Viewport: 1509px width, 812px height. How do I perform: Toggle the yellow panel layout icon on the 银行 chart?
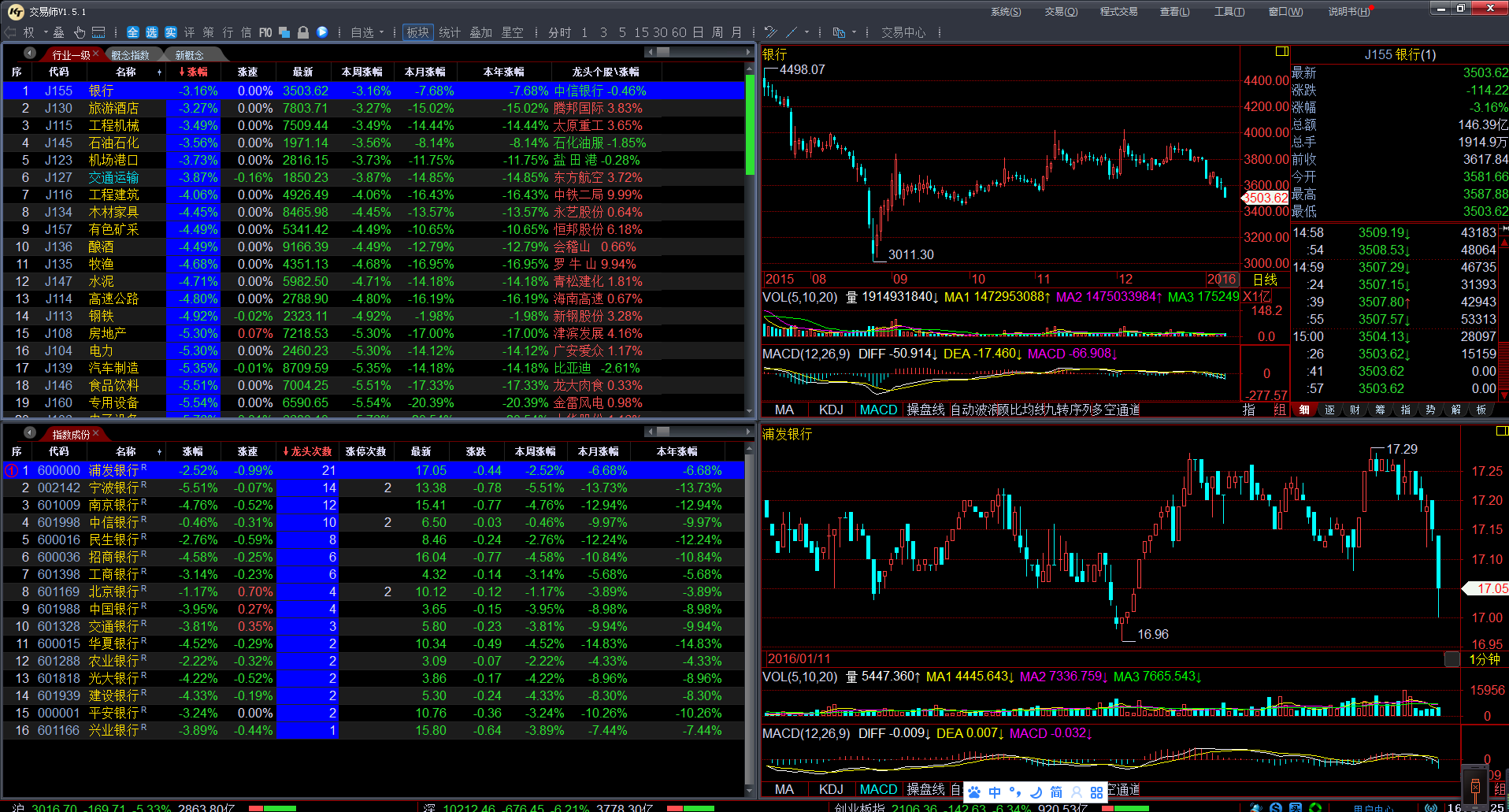click(x=1281, y=52)
